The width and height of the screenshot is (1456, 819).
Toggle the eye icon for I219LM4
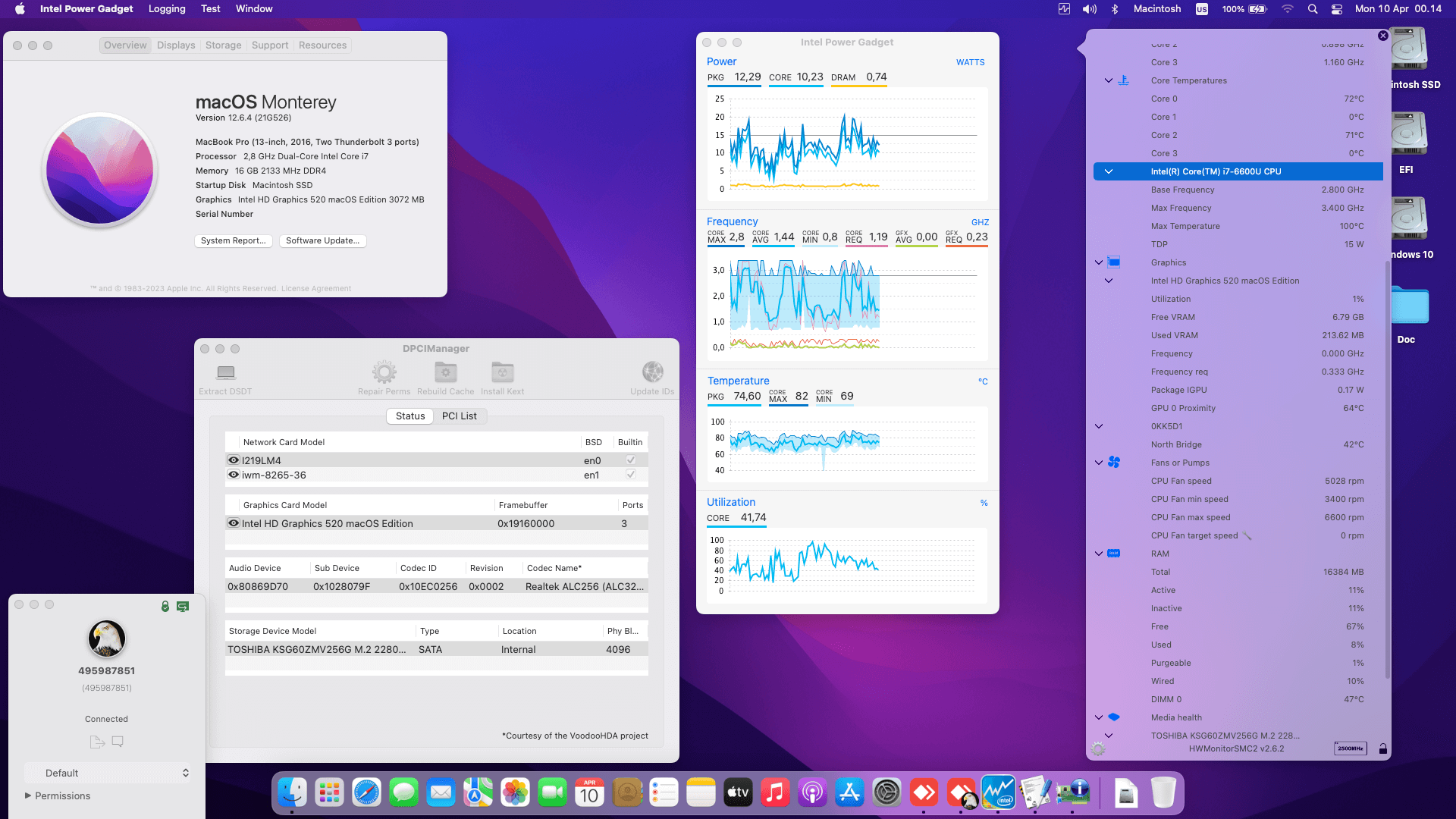(234, 460)
